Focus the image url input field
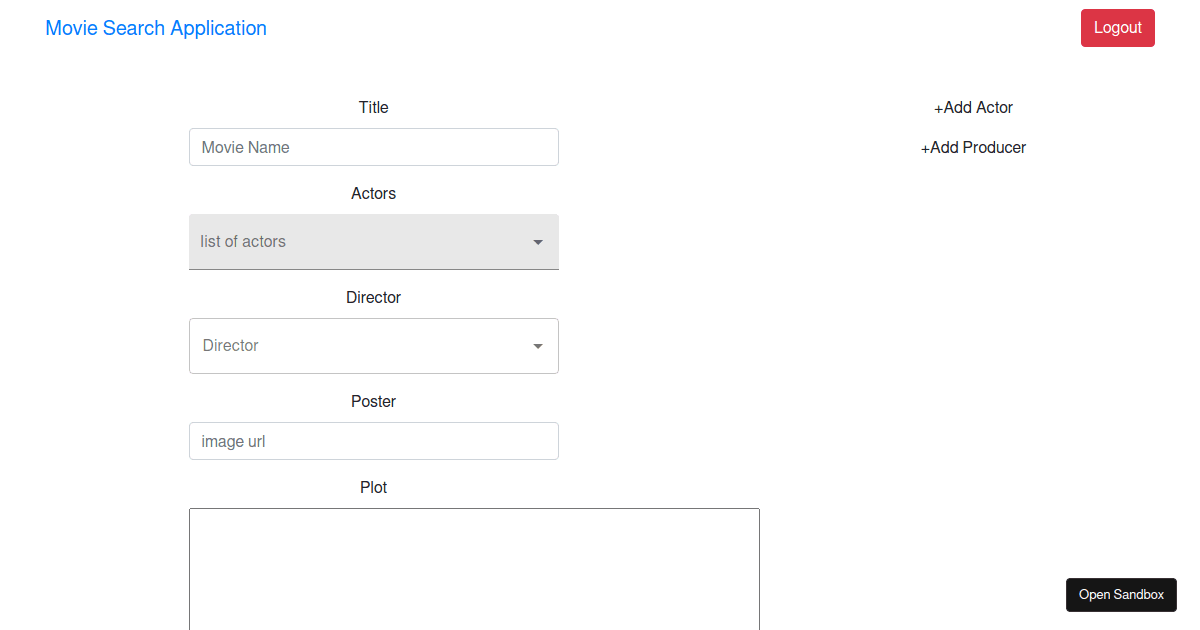Viewport: 1200px width, 630px height. click(x=374, y=441)
